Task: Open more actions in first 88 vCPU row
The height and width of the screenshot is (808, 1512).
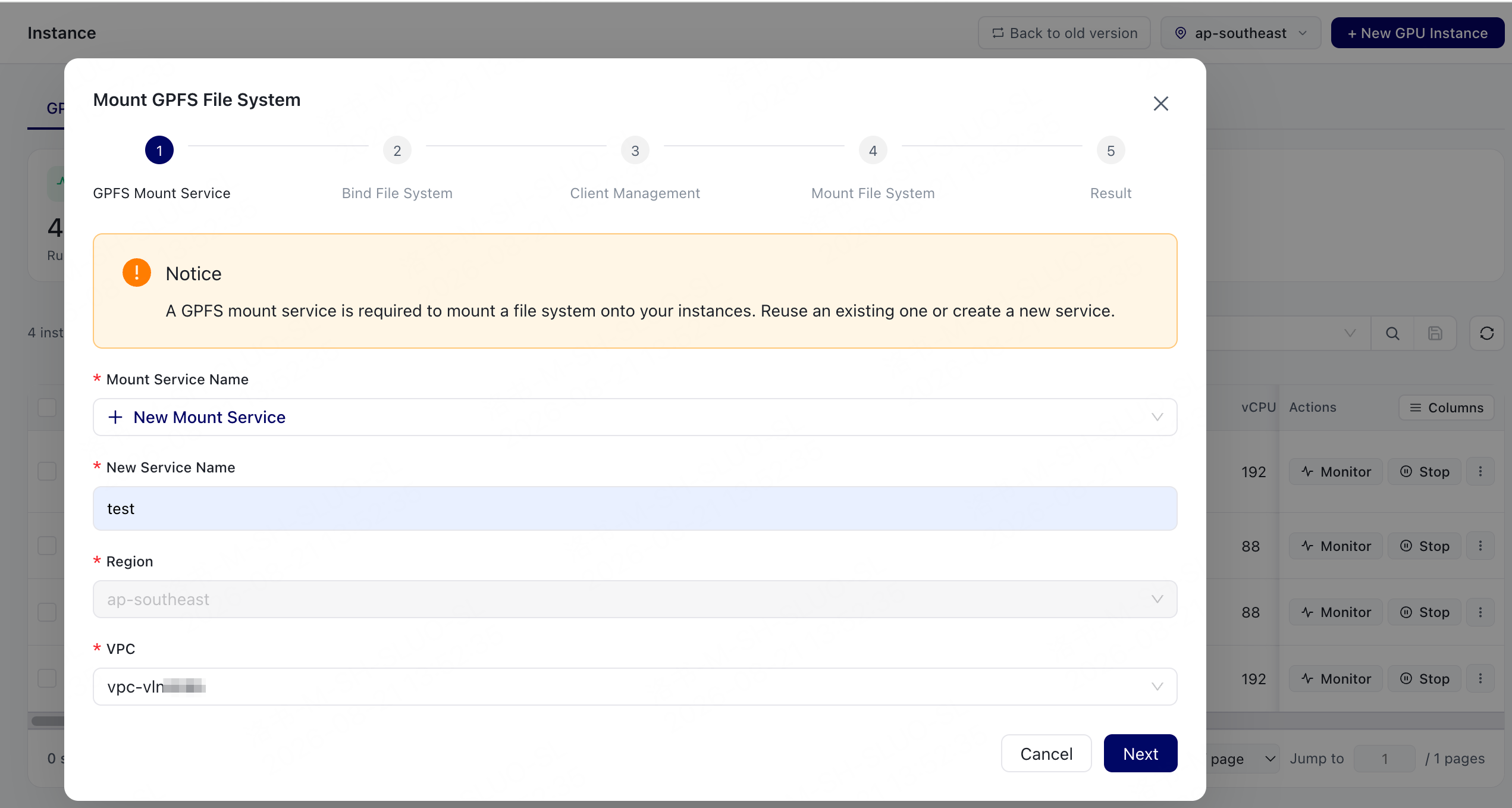Action: pos(1480,546)
